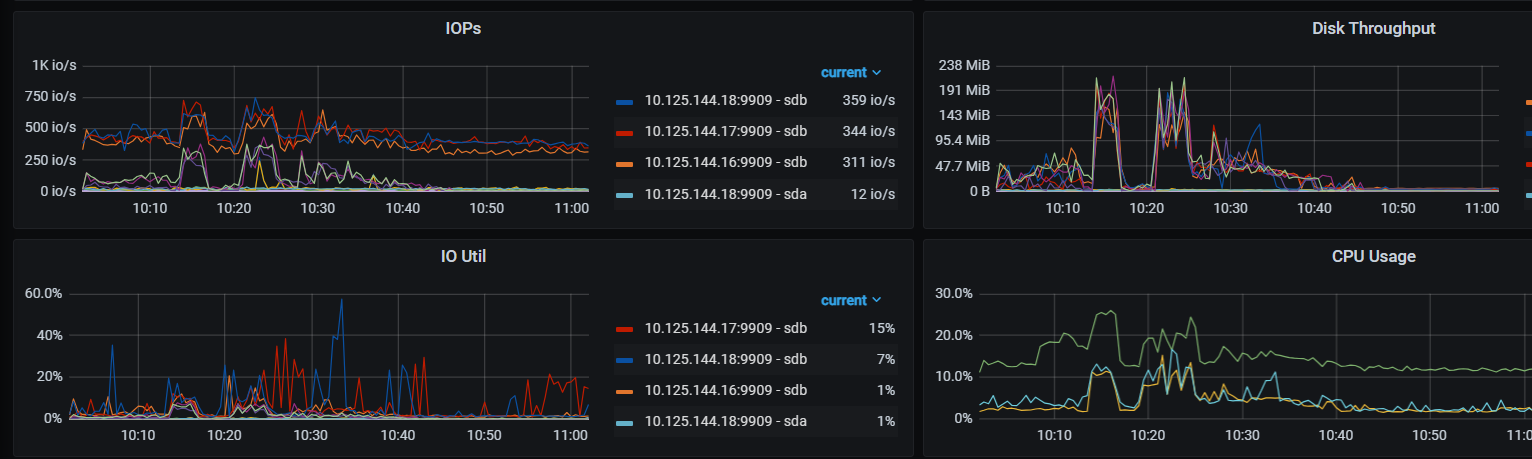Toggle 10.125.144.18:9909 - sdb series label in IOPs legend
The height and width of the screenshot is (459, 1532).
(x=725, y=101)
